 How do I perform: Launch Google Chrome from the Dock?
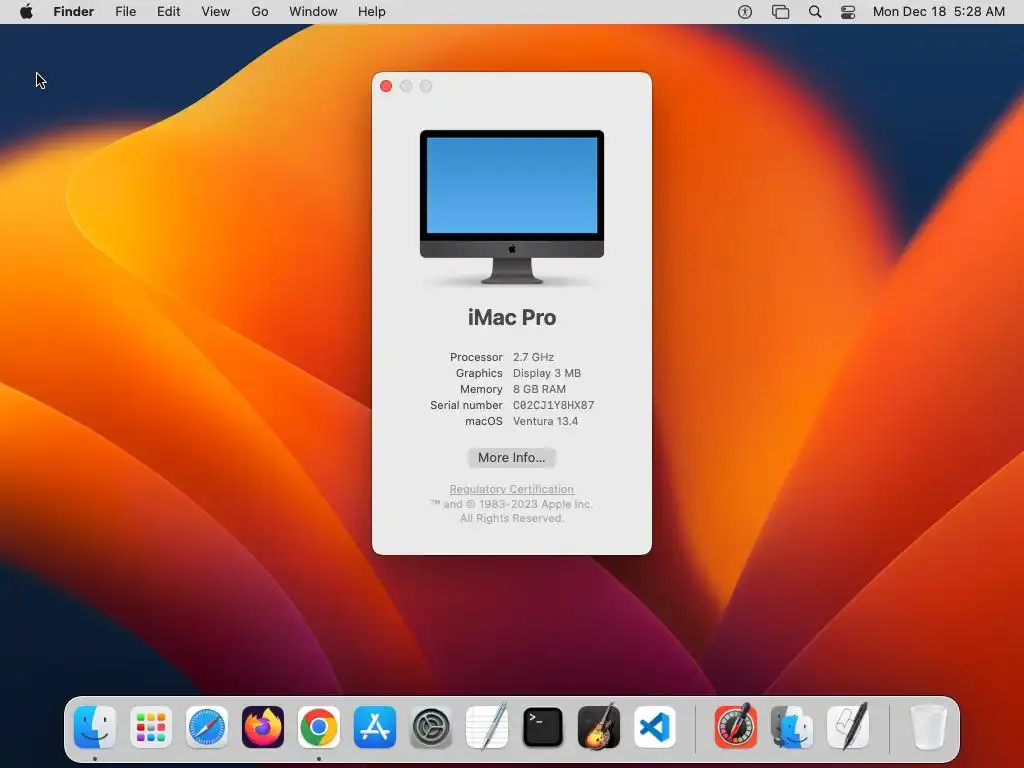319,727
